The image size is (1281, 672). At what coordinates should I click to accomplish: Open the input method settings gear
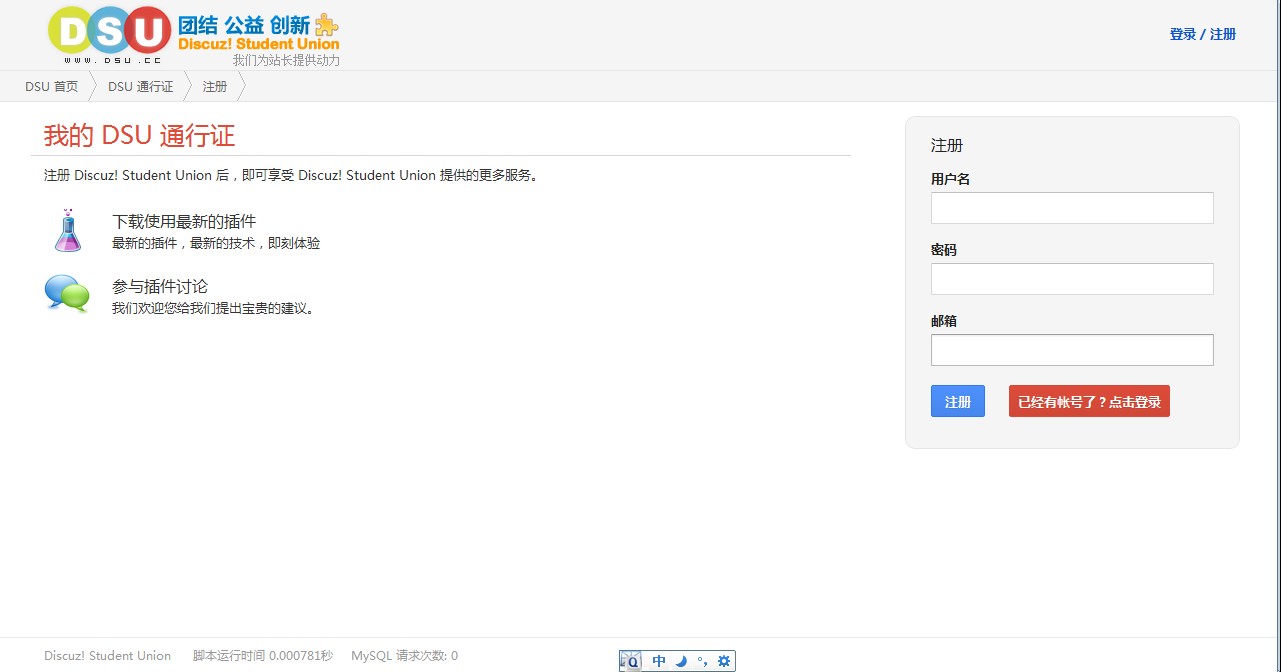[723, 660]
